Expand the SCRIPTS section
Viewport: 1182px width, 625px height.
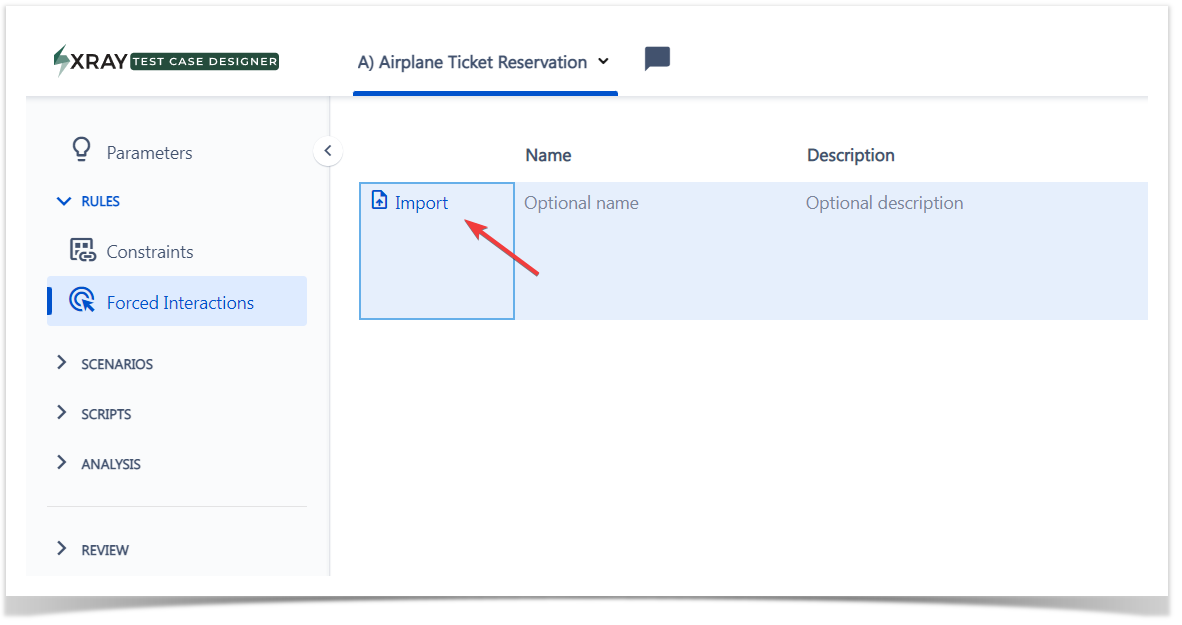pos(94,413)
